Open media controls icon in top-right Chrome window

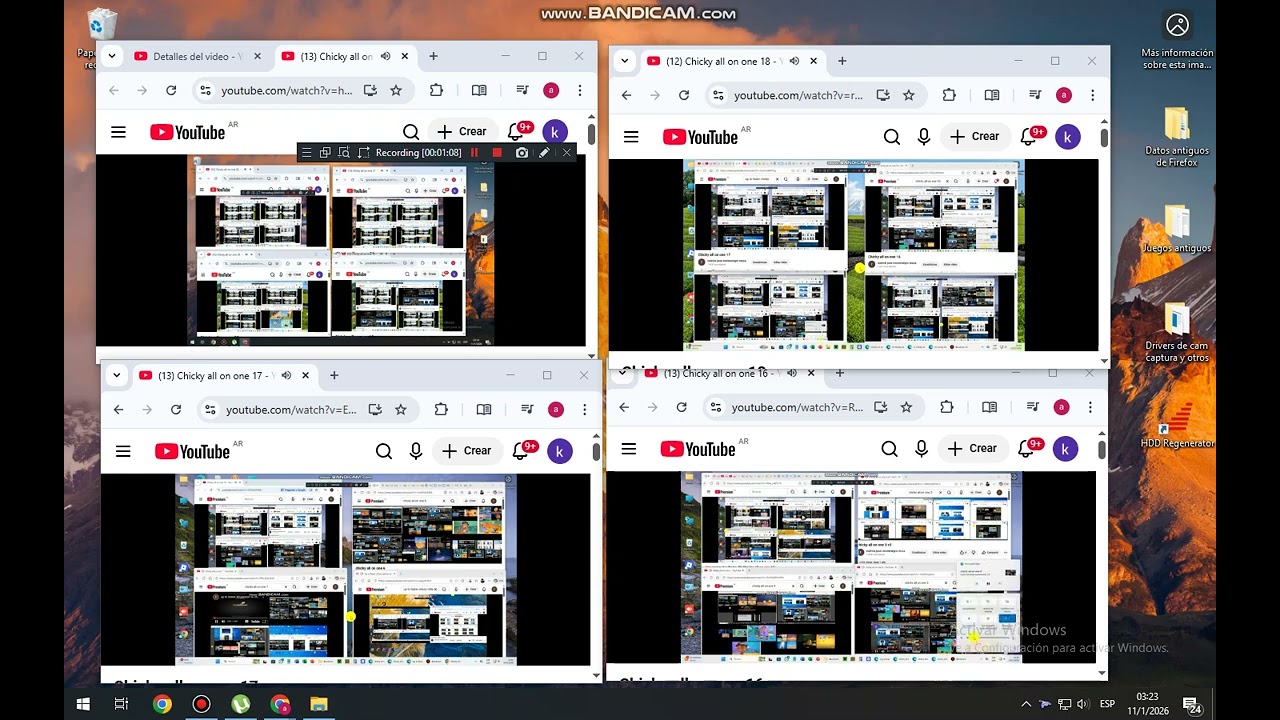(x=1035, y=95)
